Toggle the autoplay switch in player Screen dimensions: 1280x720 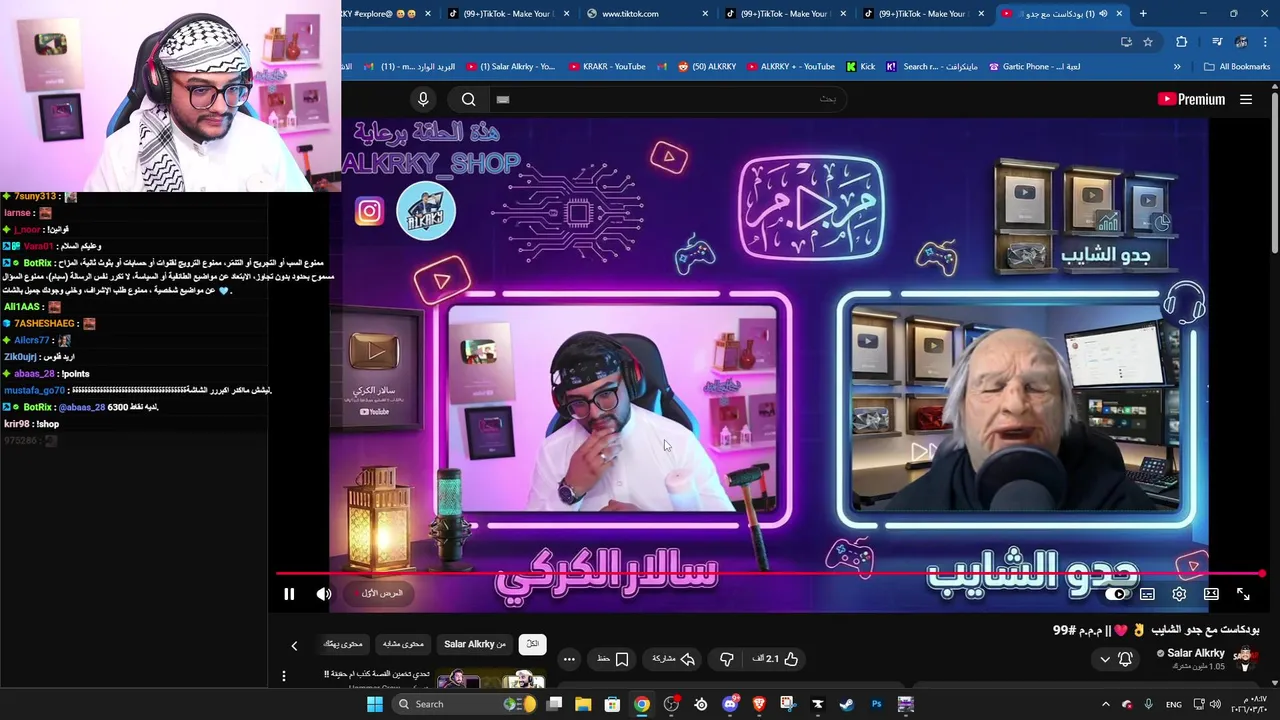(x=1117, y=594)
